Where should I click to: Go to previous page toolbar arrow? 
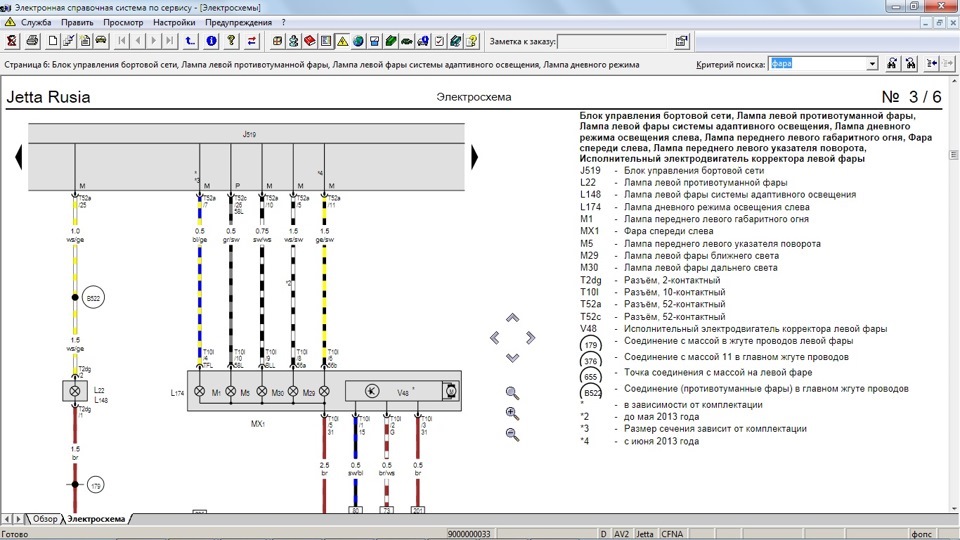point(138,41)
